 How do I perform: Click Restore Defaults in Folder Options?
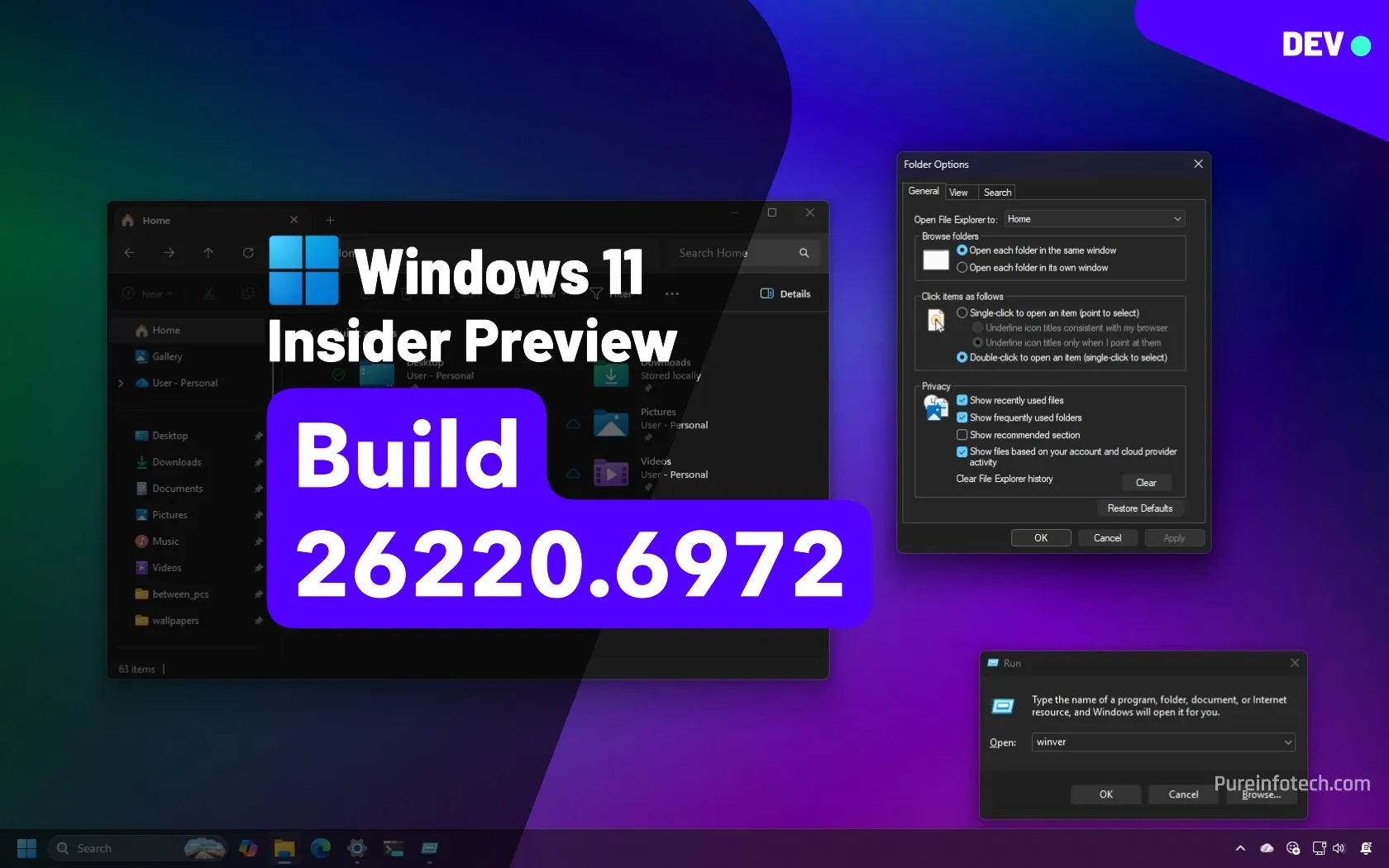[1140, 508]
